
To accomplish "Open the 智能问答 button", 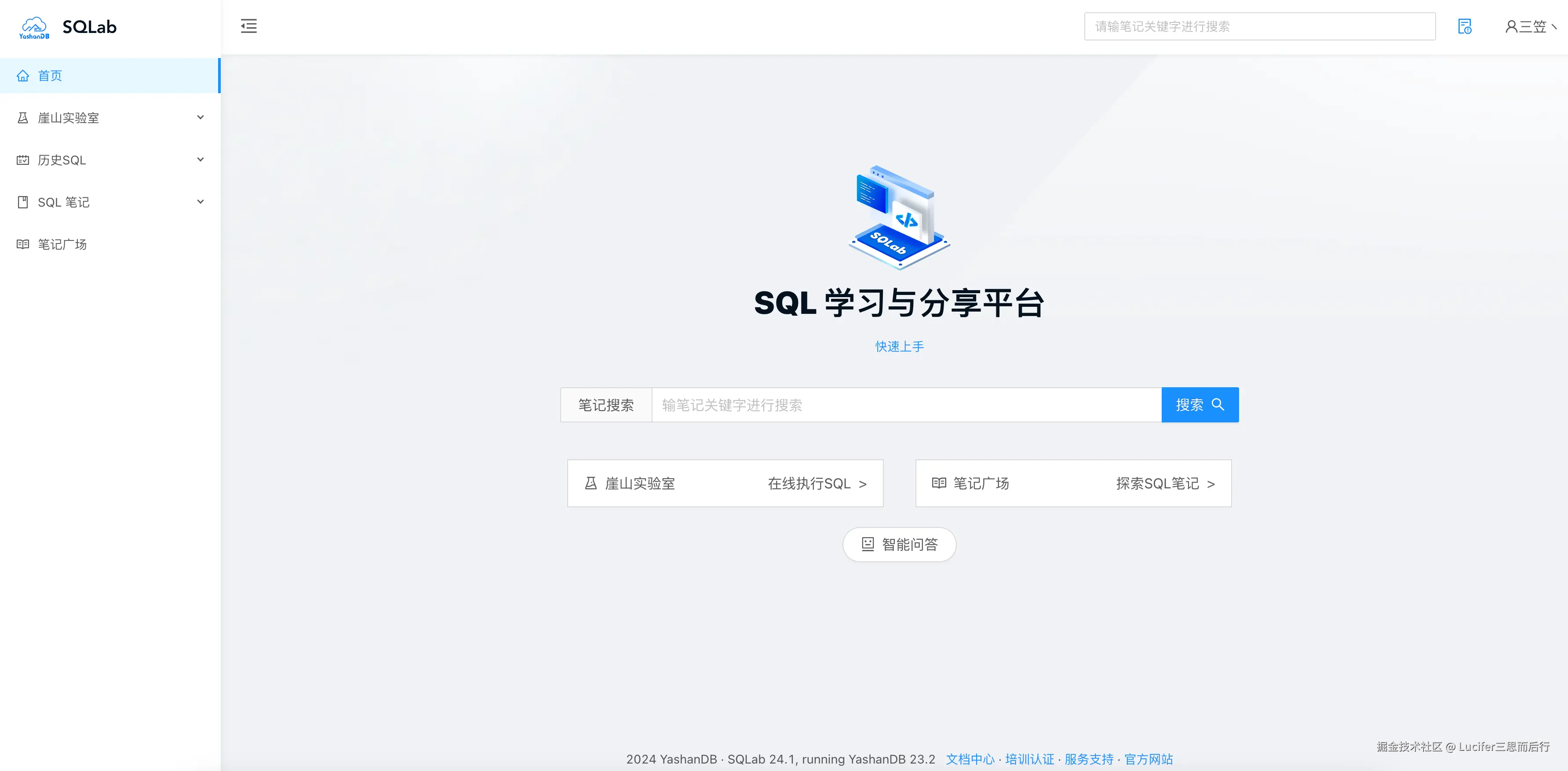I will [899, 544].
